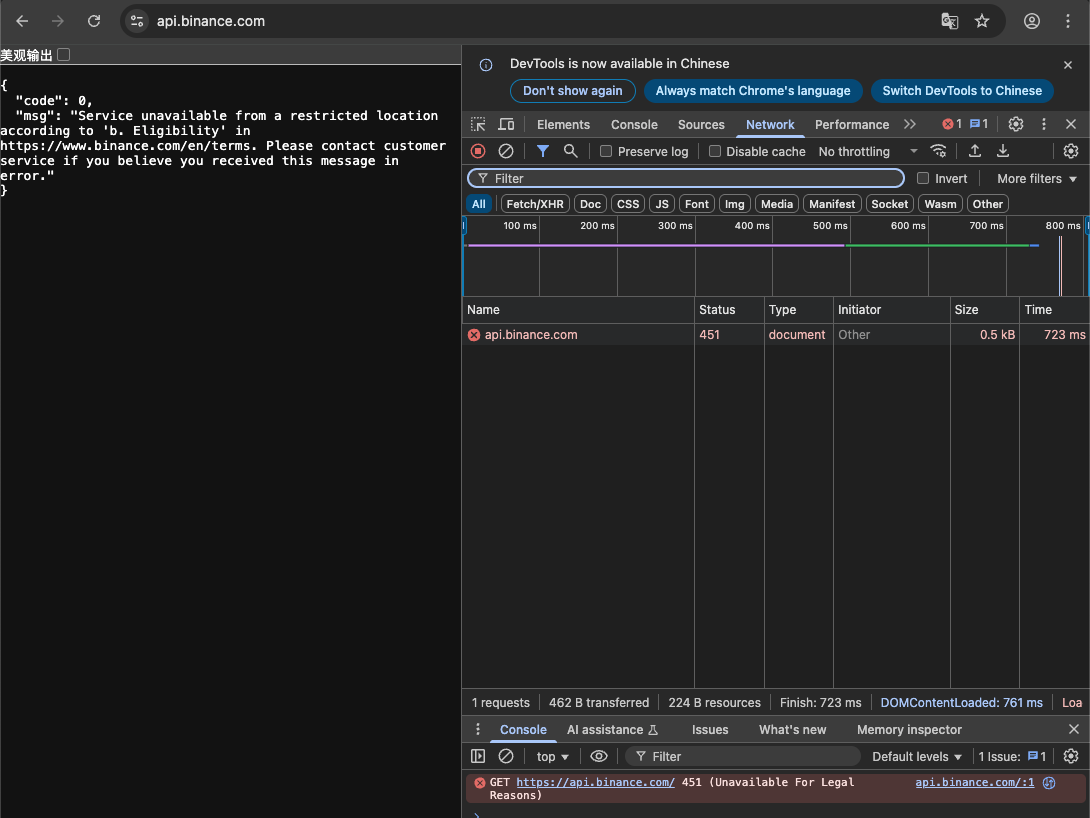Open the Issues drawer tab
Viewport: 1090px width, 818px height.
(710, 730)
